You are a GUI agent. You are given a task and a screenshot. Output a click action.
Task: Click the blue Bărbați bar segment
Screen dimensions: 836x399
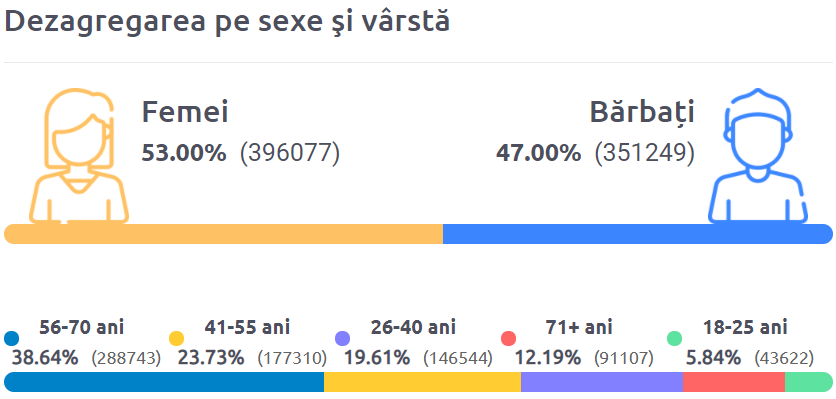coord(638,234)
